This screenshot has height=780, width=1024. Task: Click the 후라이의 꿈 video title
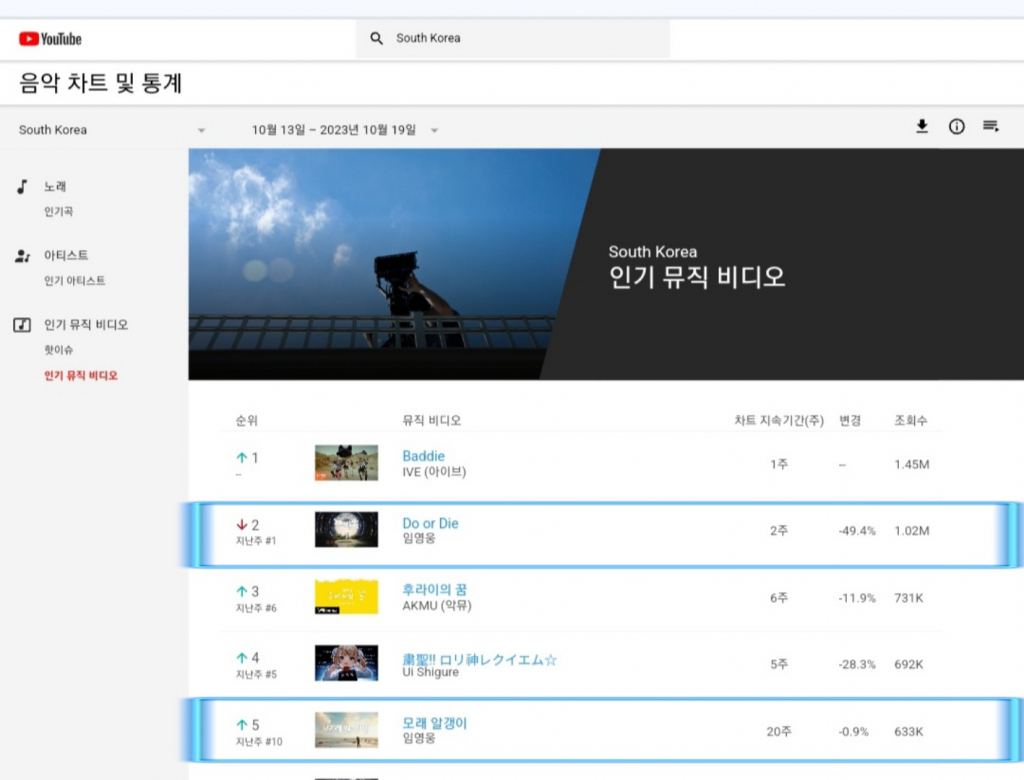tap(436, 590)
